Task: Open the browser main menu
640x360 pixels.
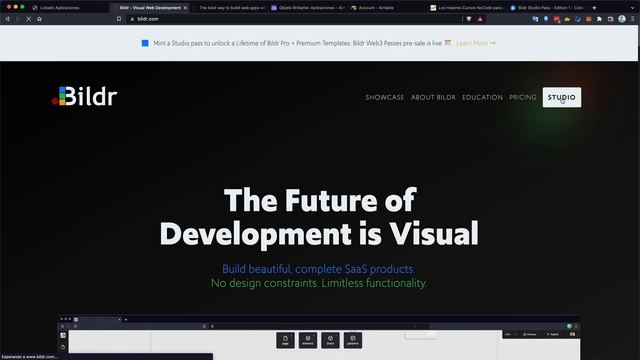Action: click(633, 19)
